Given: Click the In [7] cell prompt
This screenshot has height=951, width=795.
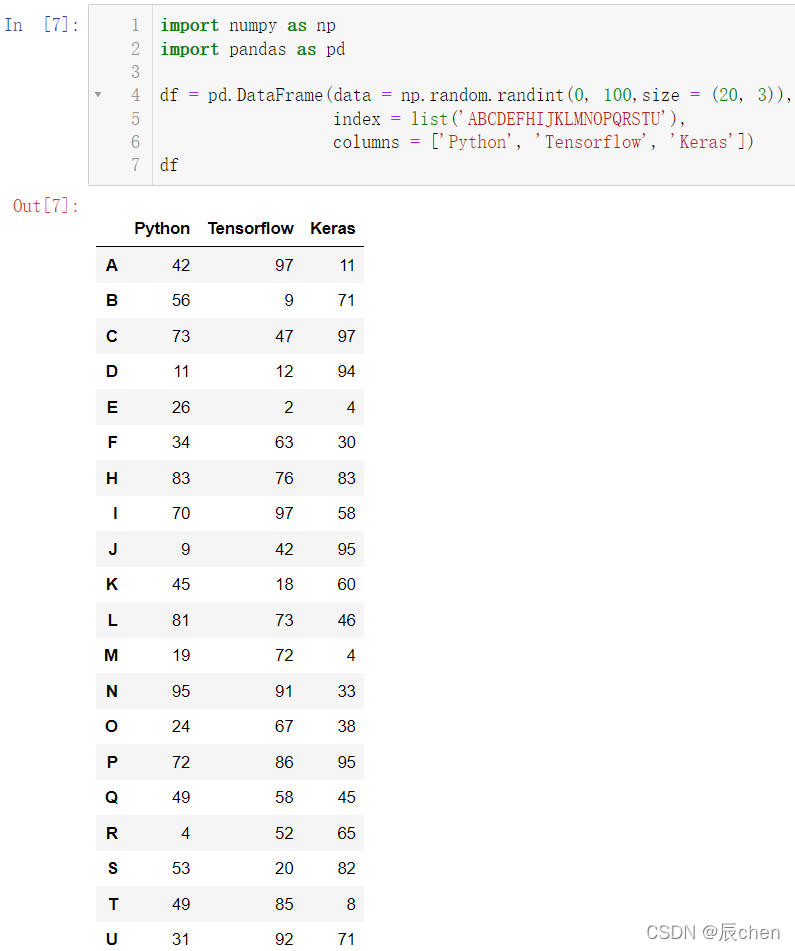Looking at the screenshot, I should click(41, 25).
